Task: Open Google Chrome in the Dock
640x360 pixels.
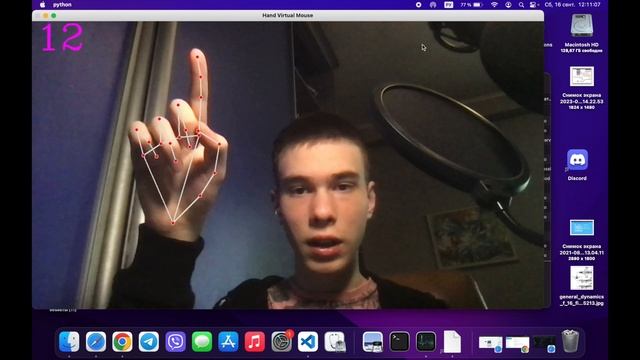Action: 122,341
